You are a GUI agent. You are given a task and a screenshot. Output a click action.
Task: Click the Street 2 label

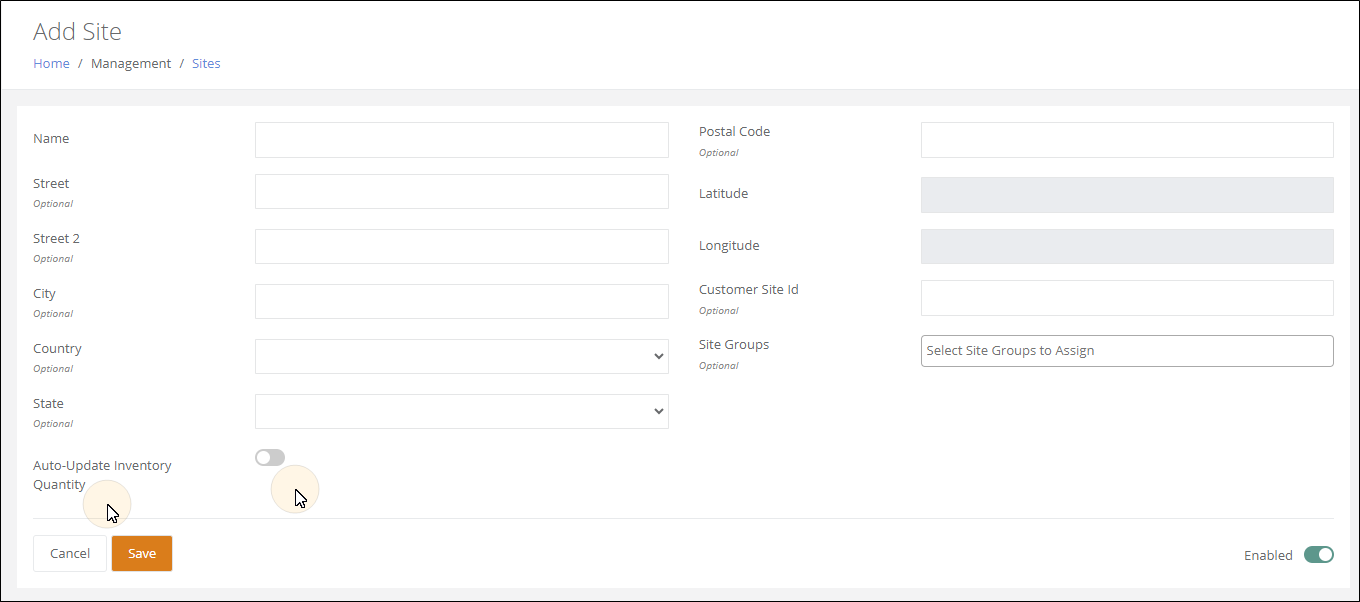coord(56,238)
